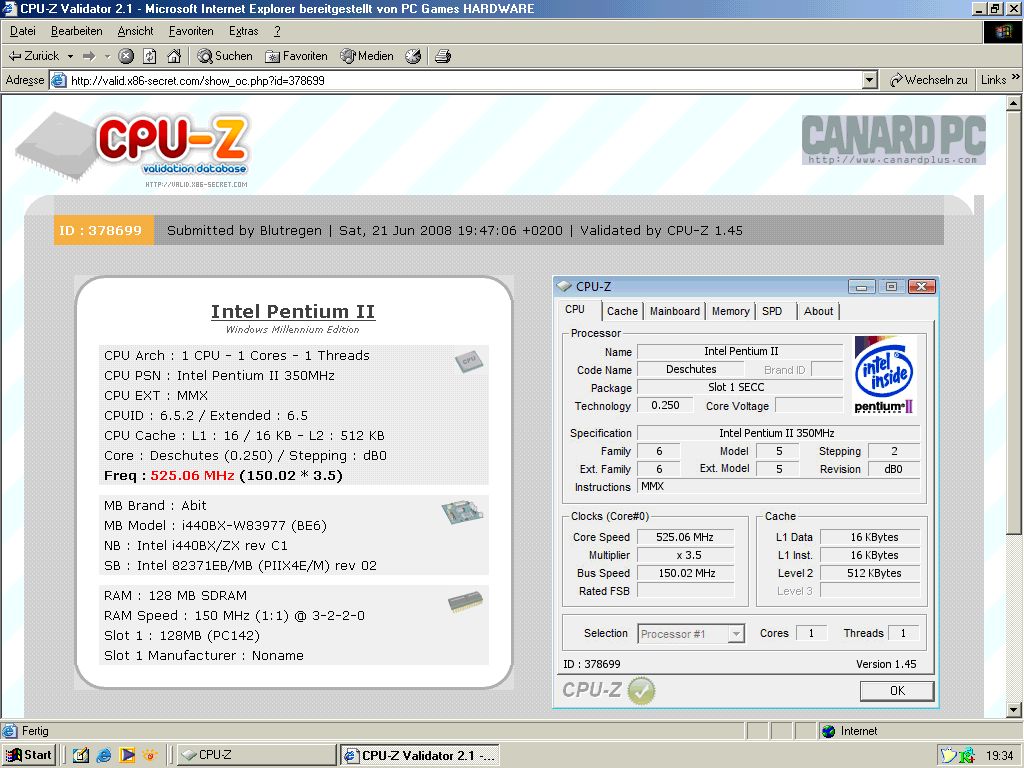Print the page with the printer icon

443,56
